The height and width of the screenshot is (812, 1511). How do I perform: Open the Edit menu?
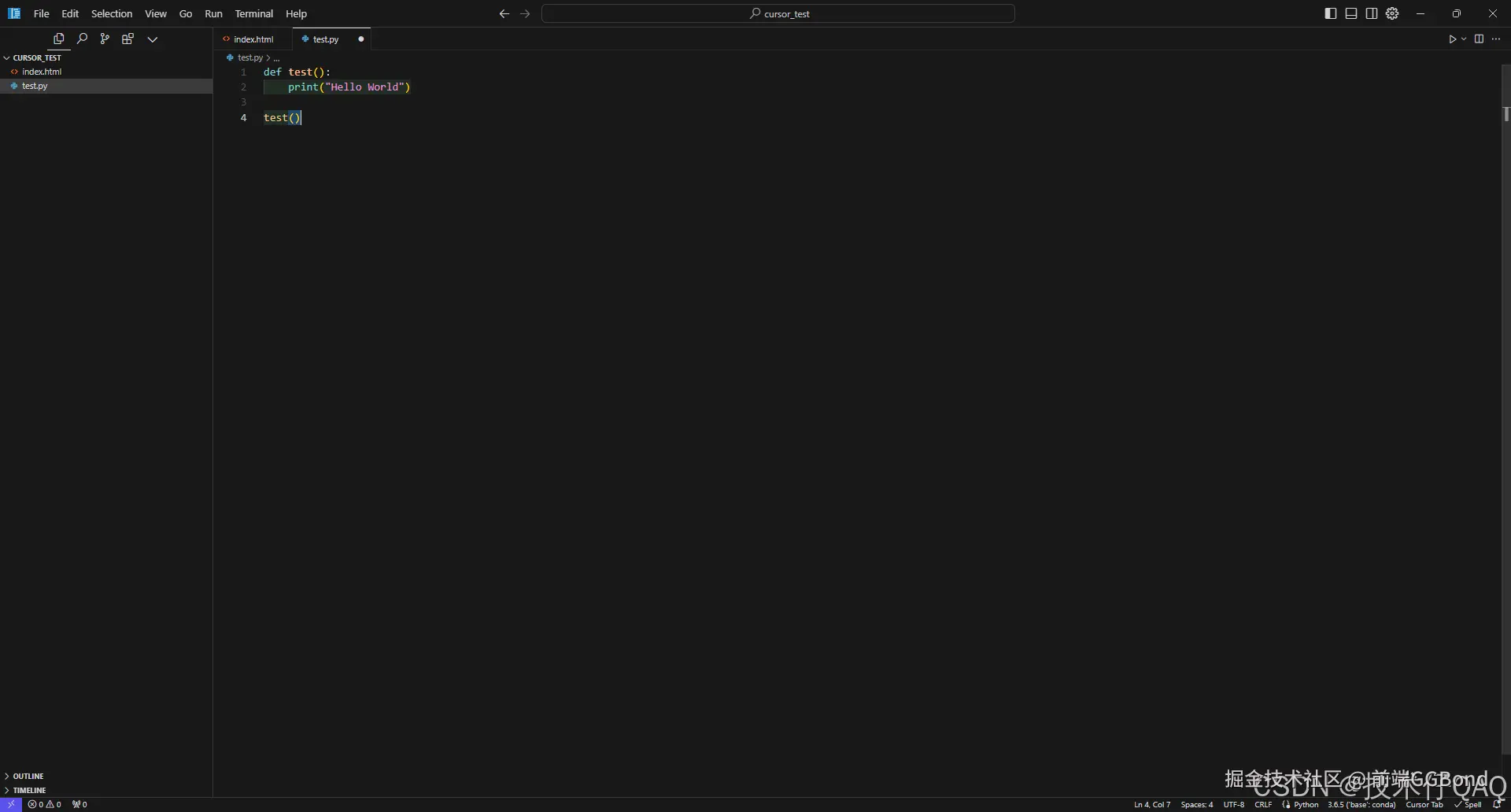[x=70, y=13]
